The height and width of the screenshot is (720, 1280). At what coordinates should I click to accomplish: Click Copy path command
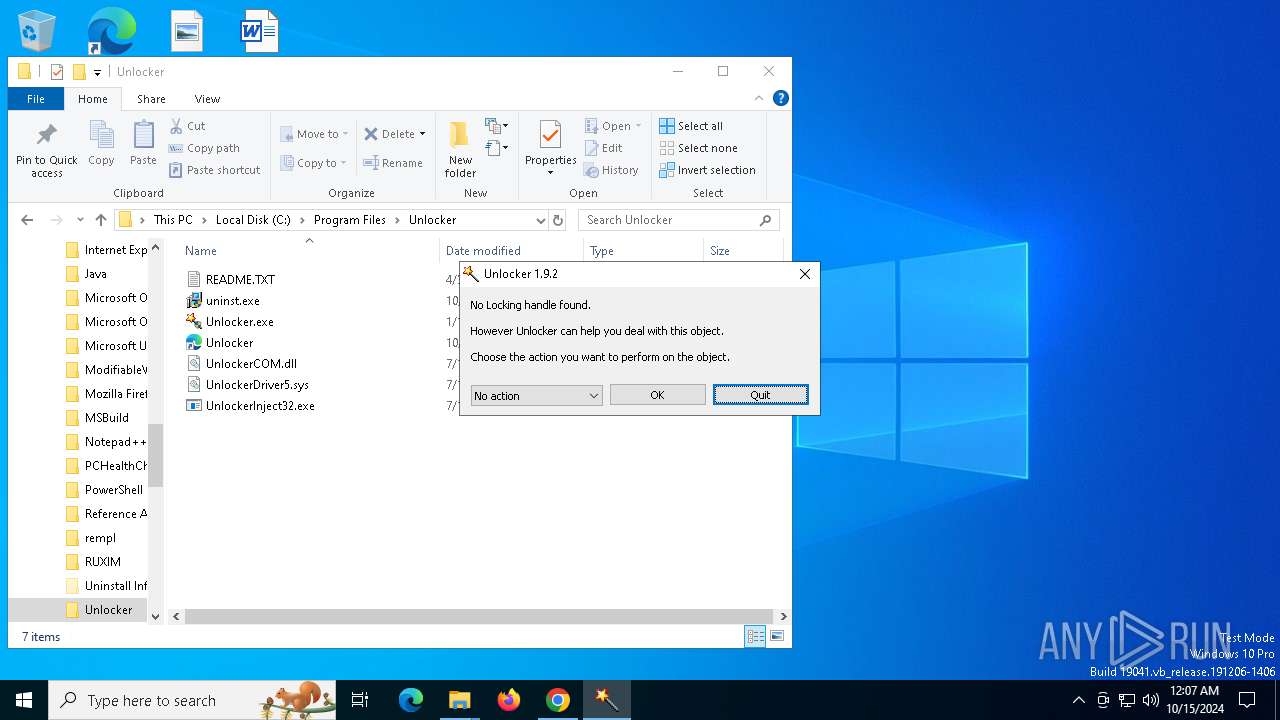tap(205, 148)
